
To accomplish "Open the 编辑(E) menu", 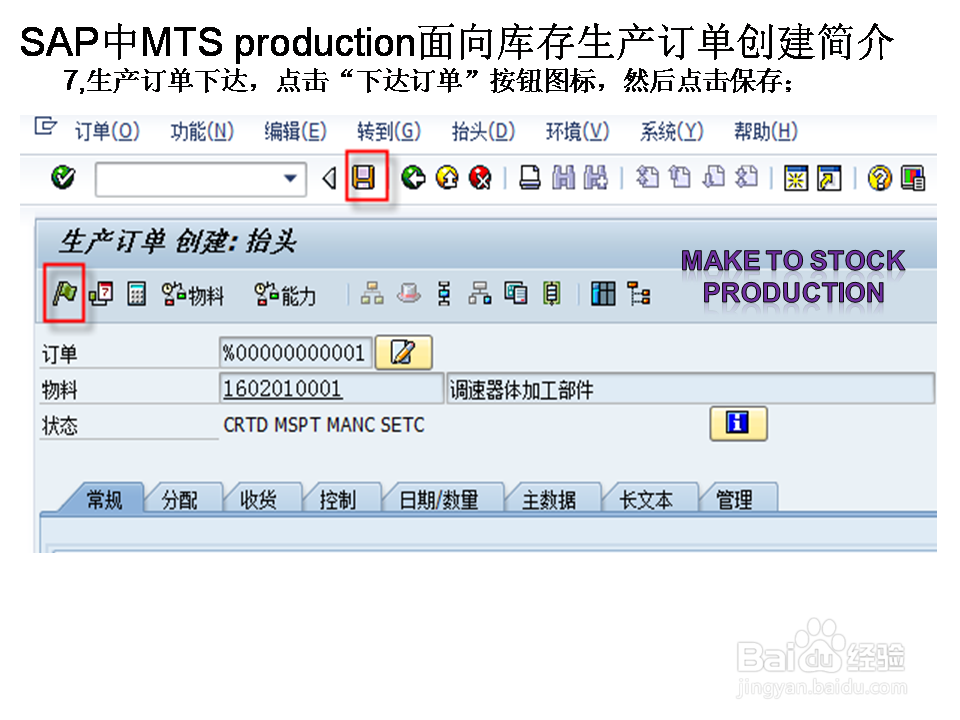I will pyautogui.click(x=296, y=132).
